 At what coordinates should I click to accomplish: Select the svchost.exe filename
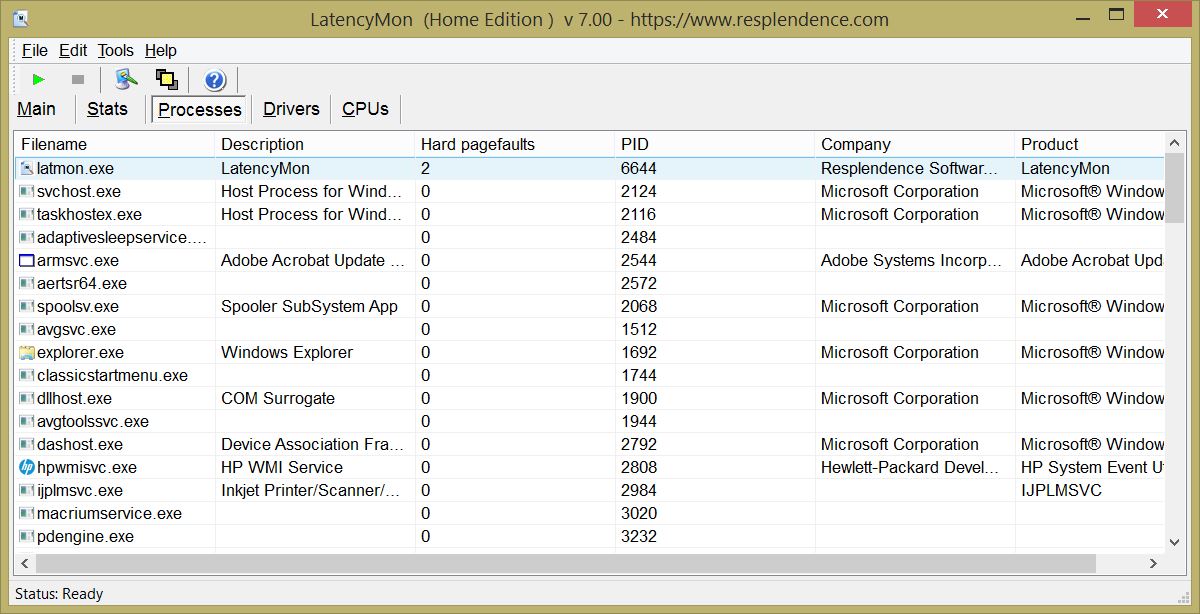79,192
